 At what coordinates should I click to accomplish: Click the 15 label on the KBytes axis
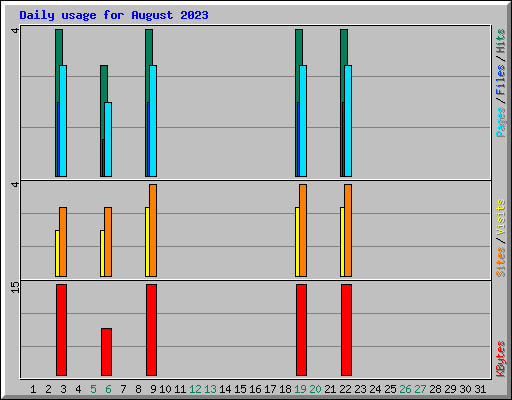(15, 287)
